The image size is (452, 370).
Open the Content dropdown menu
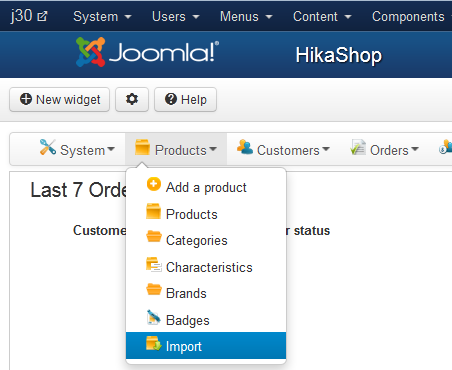click(x=322, y=17)
